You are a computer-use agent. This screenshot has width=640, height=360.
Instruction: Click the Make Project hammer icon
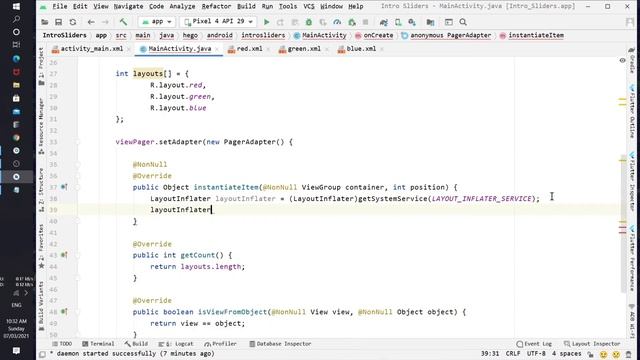tap(123, 22)
